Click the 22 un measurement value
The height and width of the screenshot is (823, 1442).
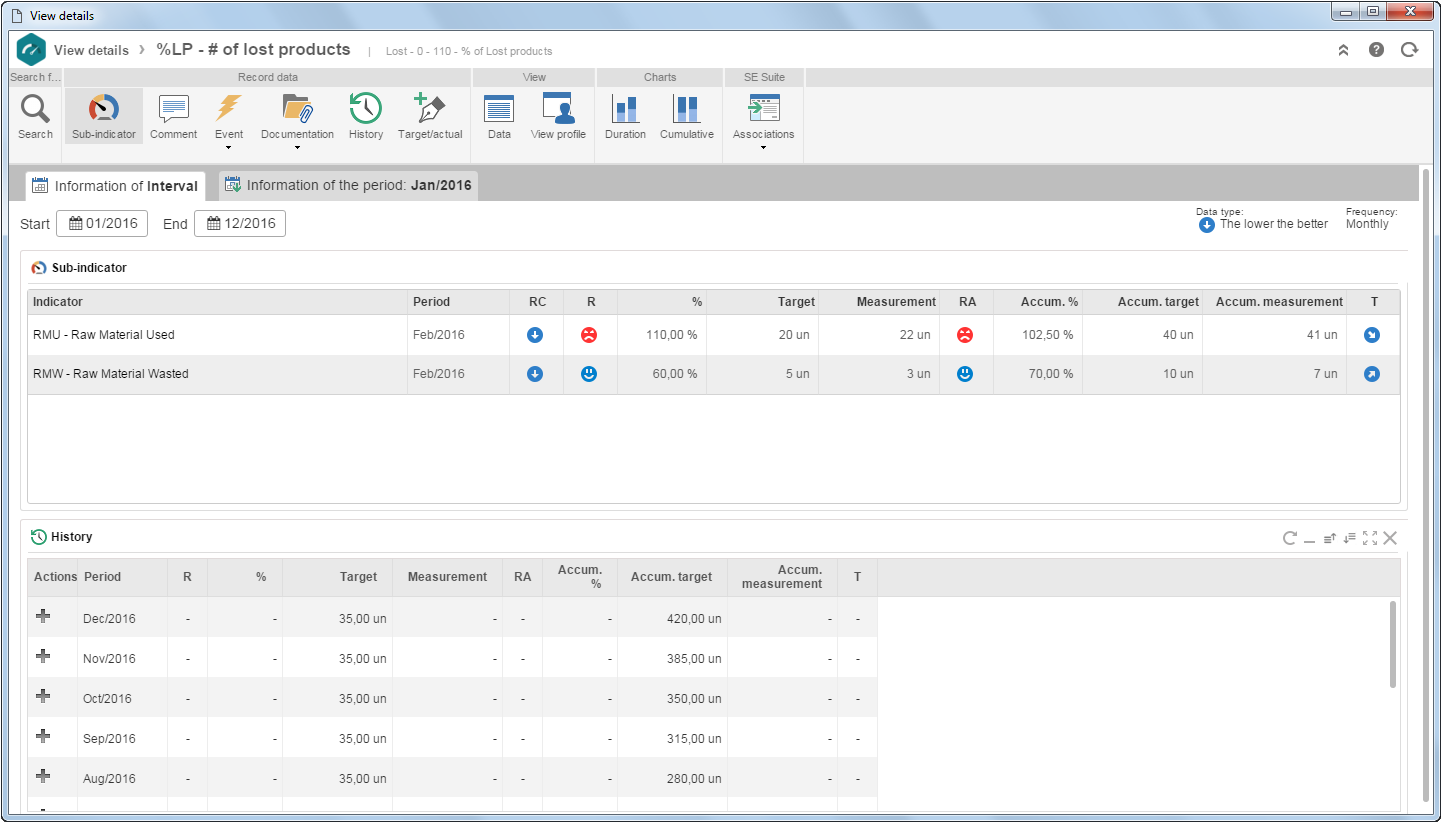(915, 335)
